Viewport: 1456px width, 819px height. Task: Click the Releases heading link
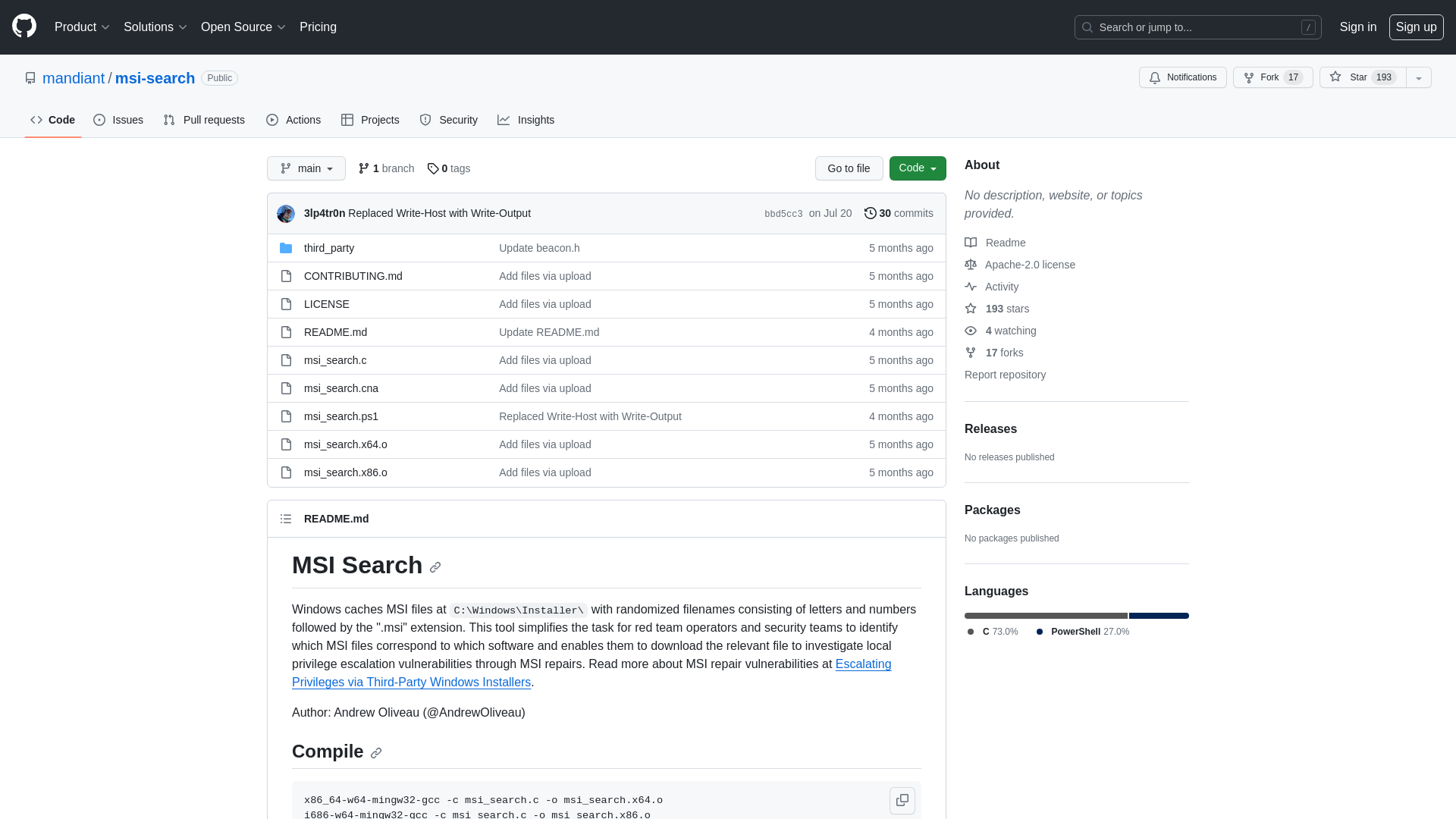pyautogui.click(x=990, y=429)
